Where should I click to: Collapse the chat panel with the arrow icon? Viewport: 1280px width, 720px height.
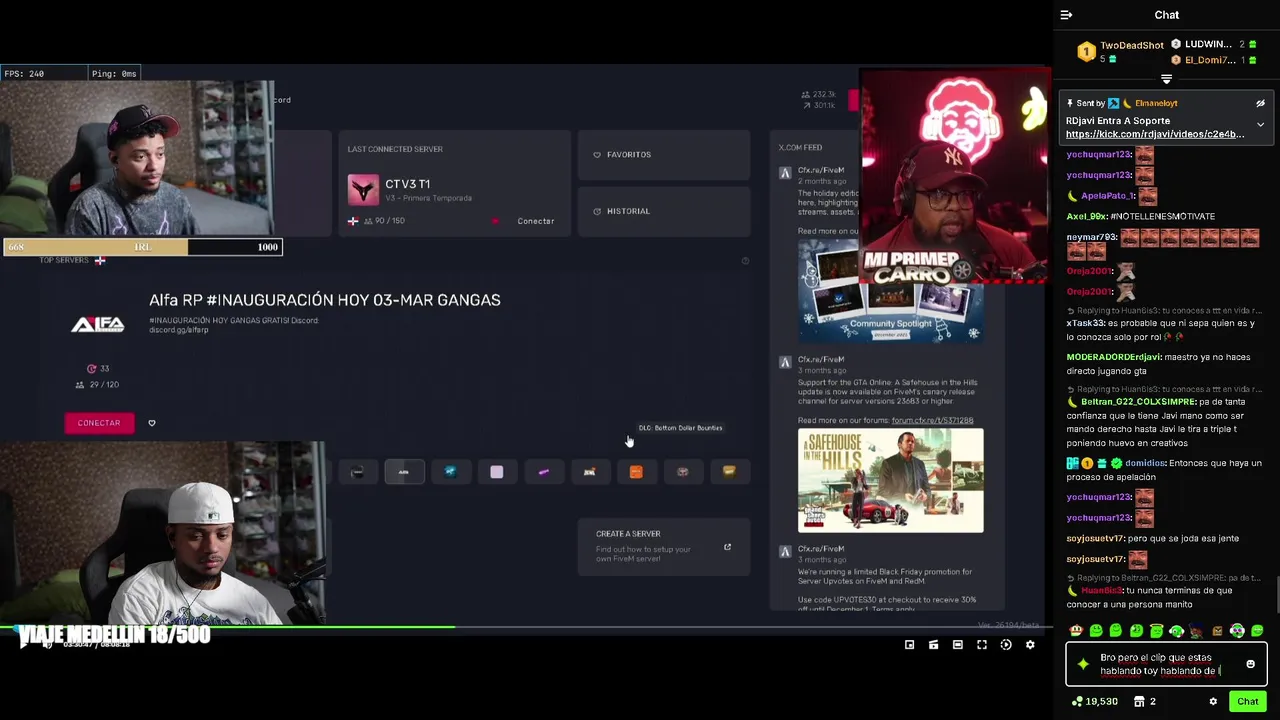[x=1066, y=15]
